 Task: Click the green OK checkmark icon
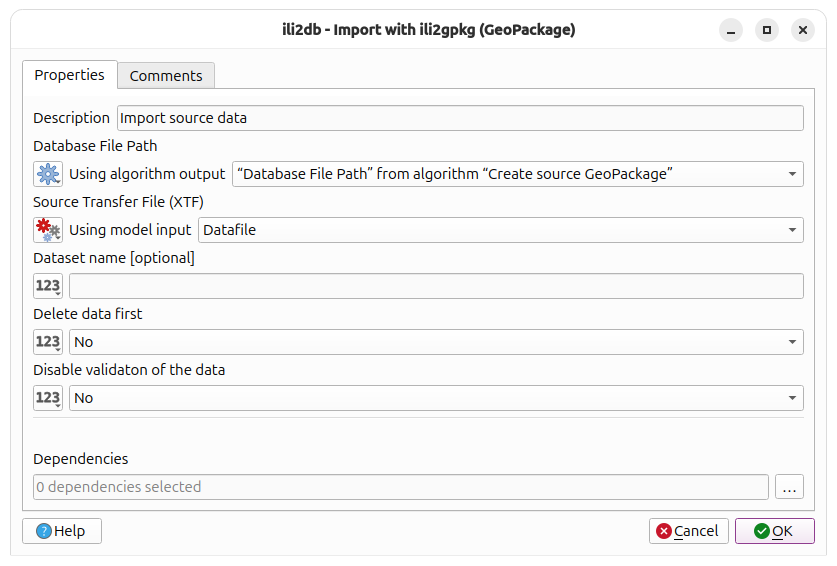[762, 531]
